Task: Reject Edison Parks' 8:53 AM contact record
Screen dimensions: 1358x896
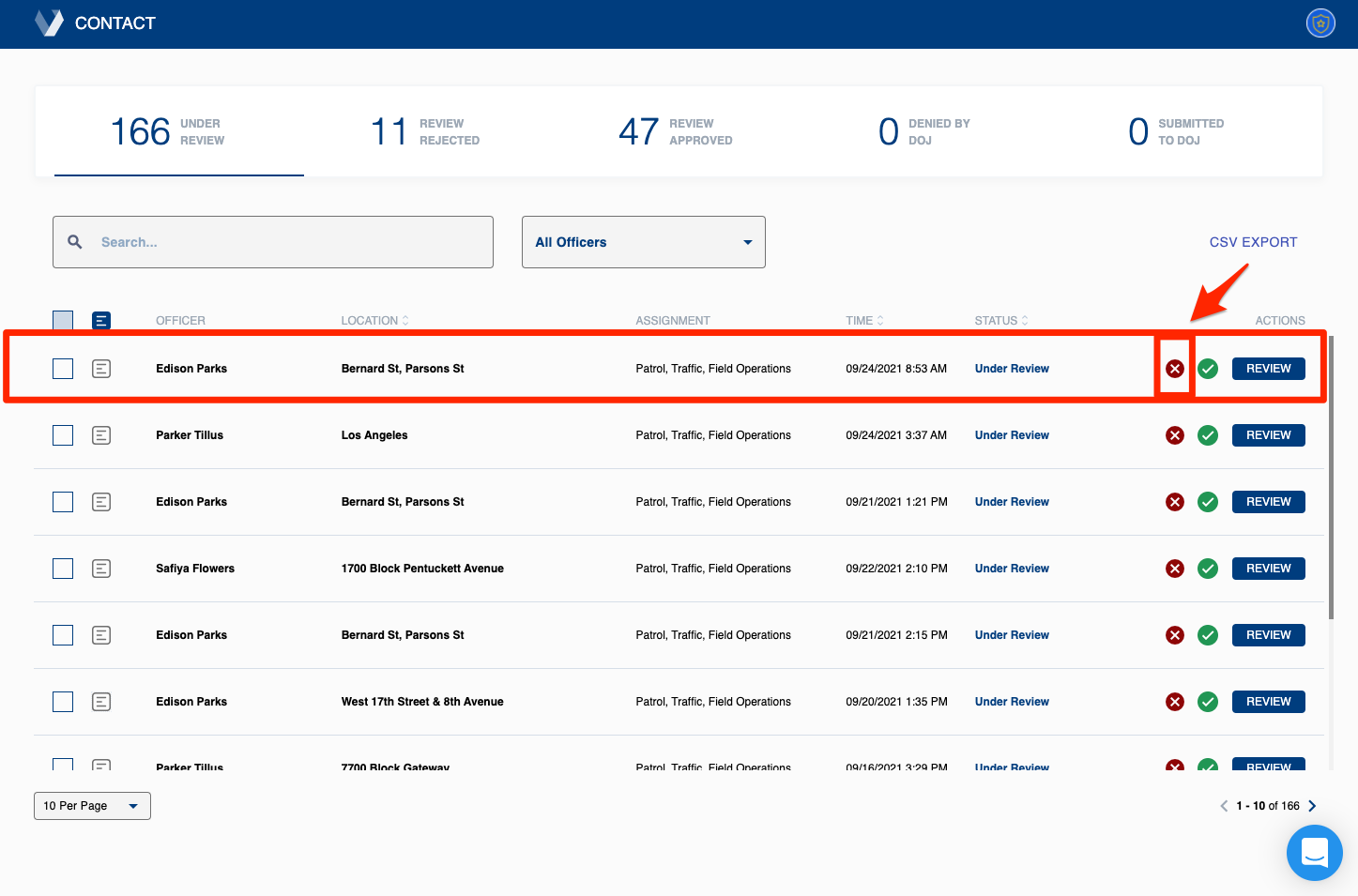Action: point(1174,368)
